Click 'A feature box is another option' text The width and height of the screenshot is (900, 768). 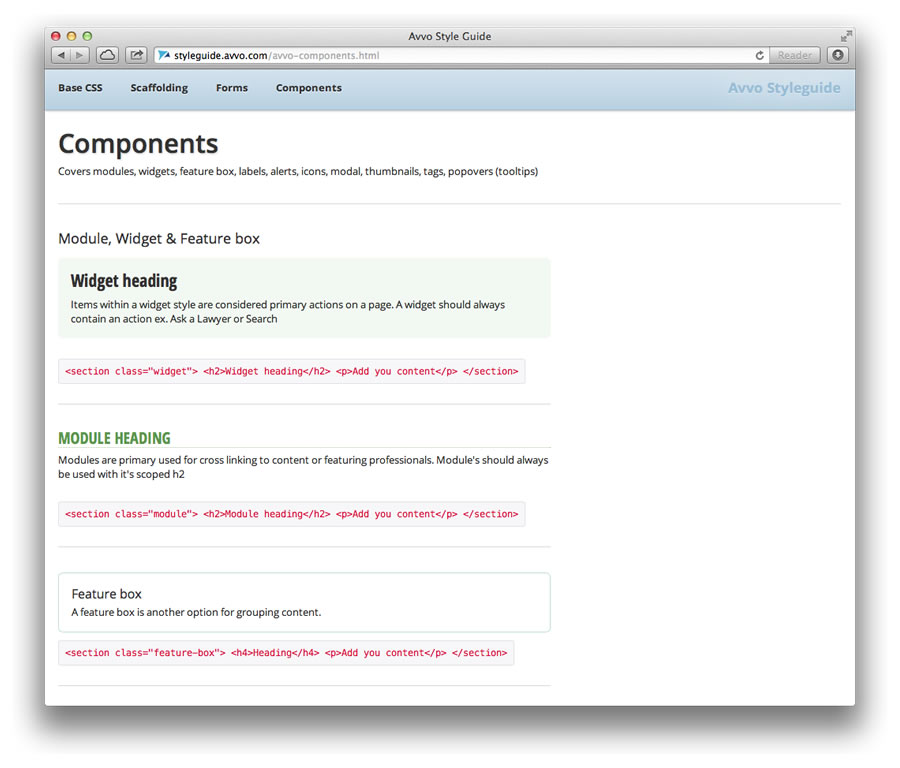coord(196,612)
